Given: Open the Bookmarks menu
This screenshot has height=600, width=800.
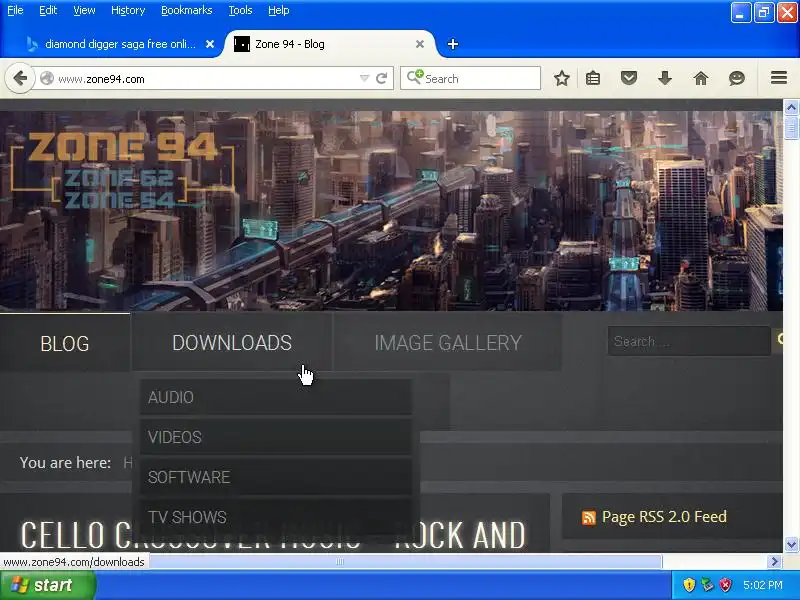Looking at the screenshot, I should click(187, 10).
